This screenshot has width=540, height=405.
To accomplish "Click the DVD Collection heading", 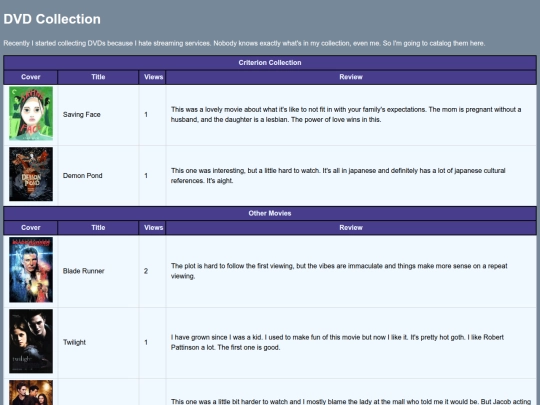I will pyautogui.click(x=52, y=19).
